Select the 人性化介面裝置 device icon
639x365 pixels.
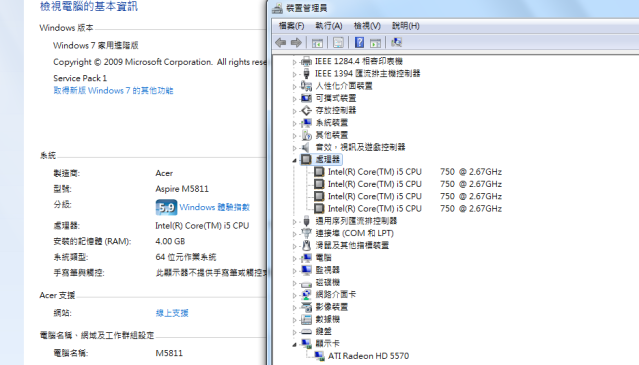tap(306, 86)
